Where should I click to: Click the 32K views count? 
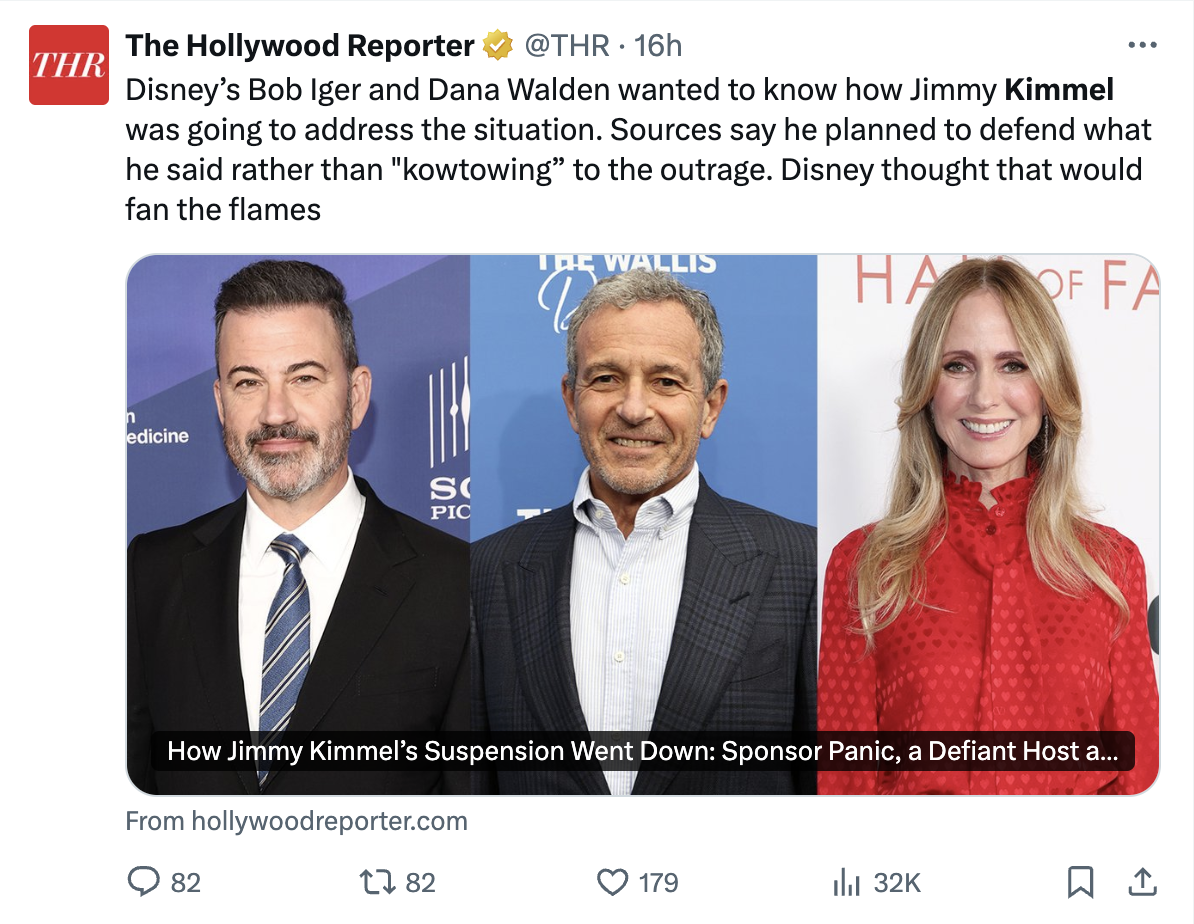pos(896,883)
